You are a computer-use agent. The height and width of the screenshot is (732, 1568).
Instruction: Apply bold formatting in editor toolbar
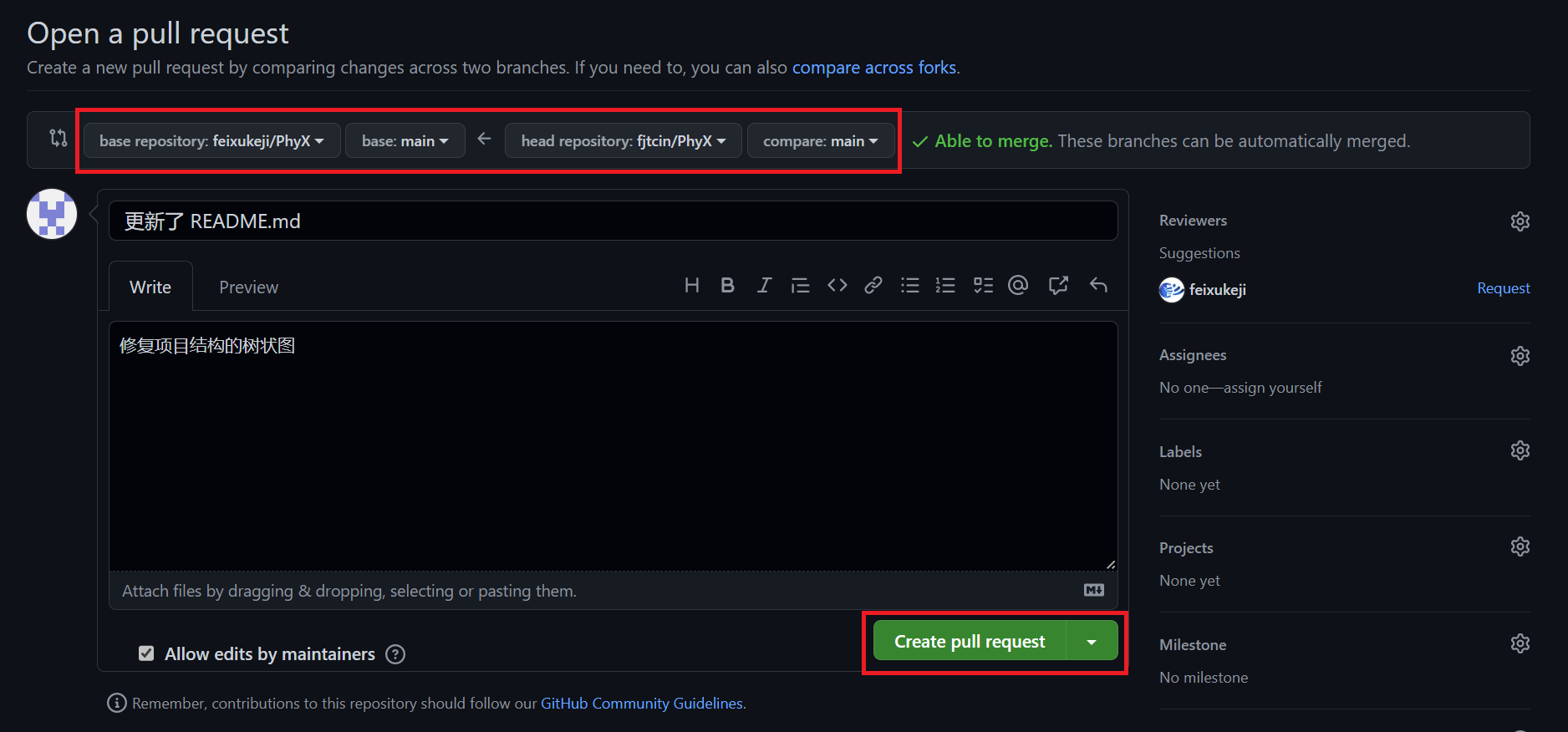tap(728, 286)
